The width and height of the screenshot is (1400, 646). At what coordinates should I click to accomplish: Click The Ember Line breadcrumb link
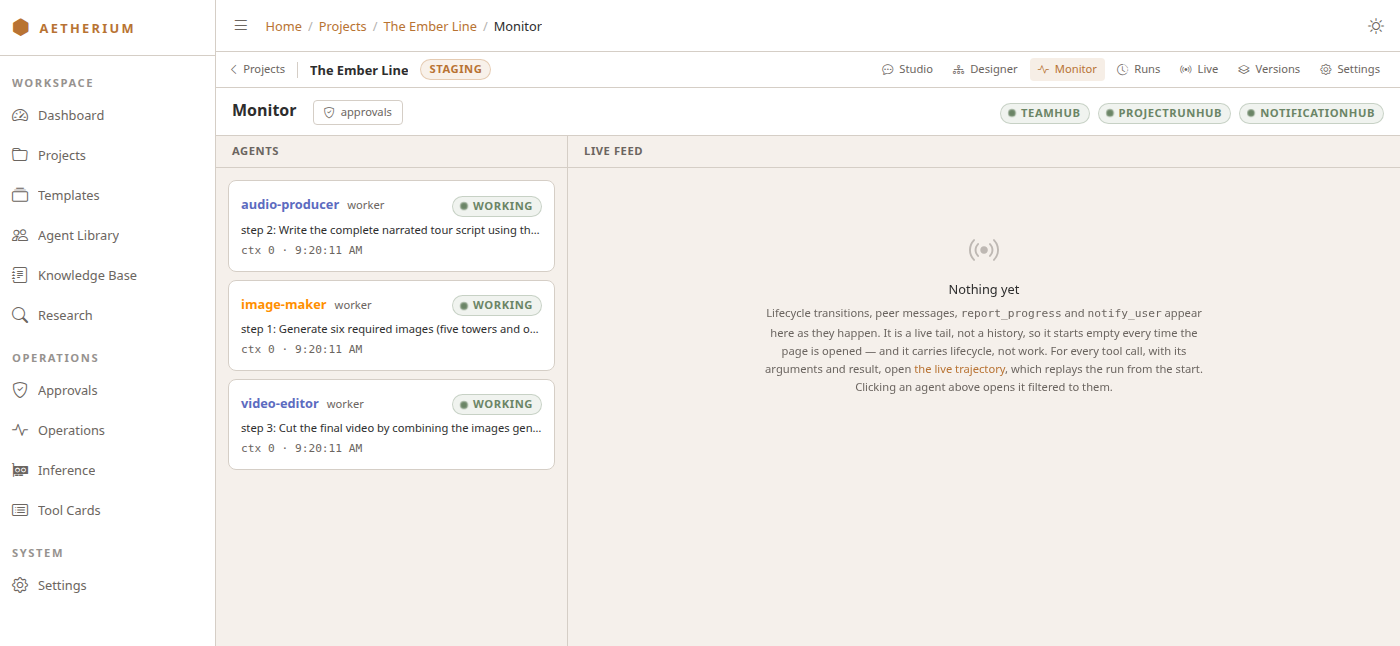tap(430, 26)
